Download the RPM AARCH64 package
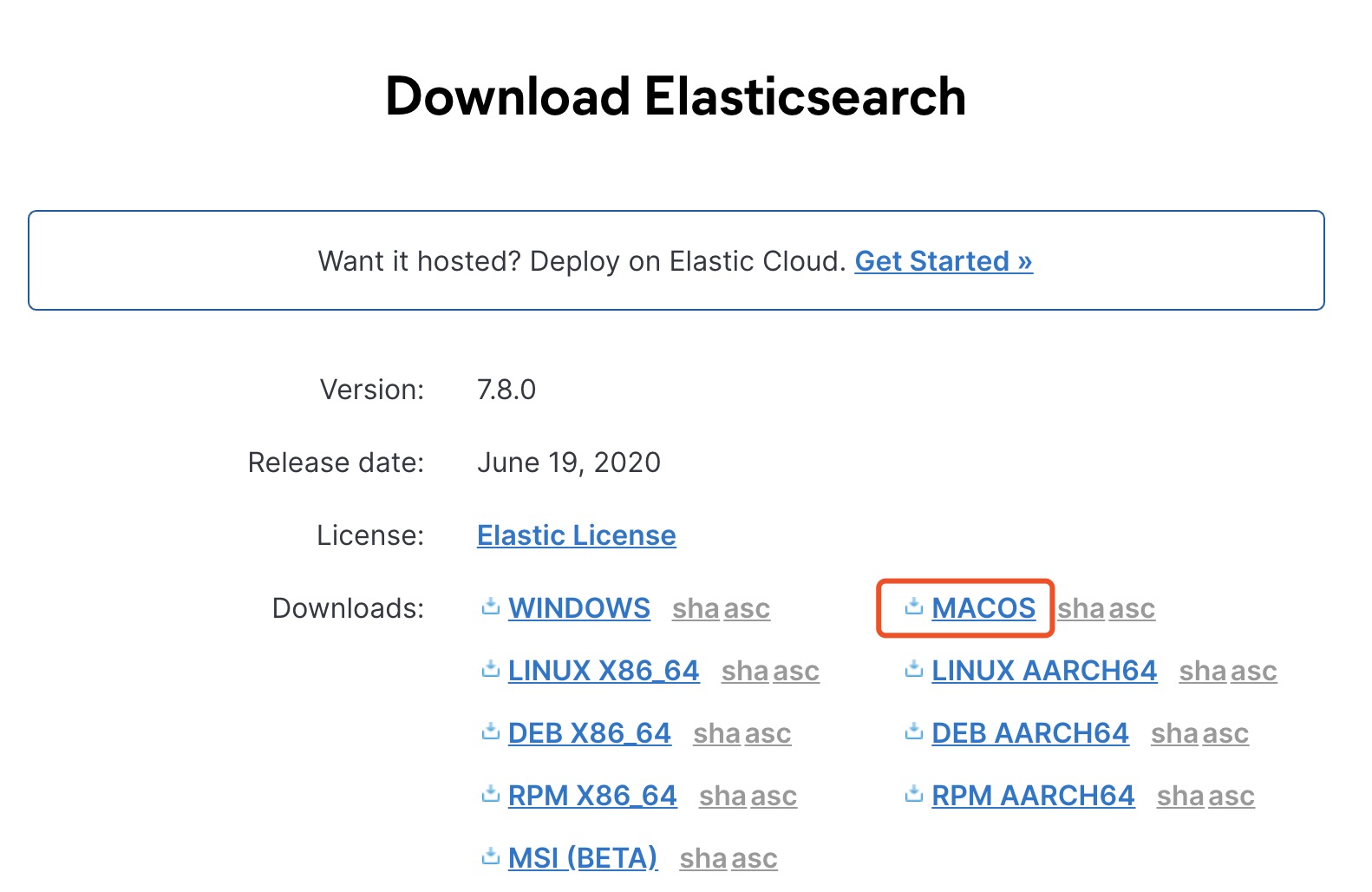The image size is (1372, 892). [x=1033, y=796]
